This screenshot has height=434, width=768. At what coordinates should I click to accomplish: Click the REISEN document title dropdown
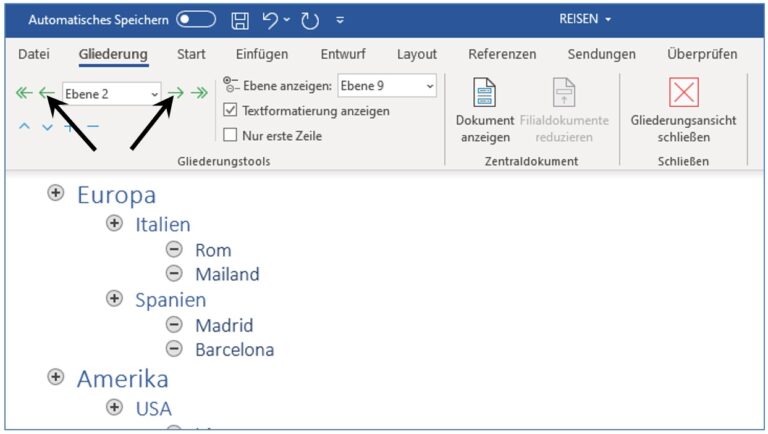click(585, 19)
